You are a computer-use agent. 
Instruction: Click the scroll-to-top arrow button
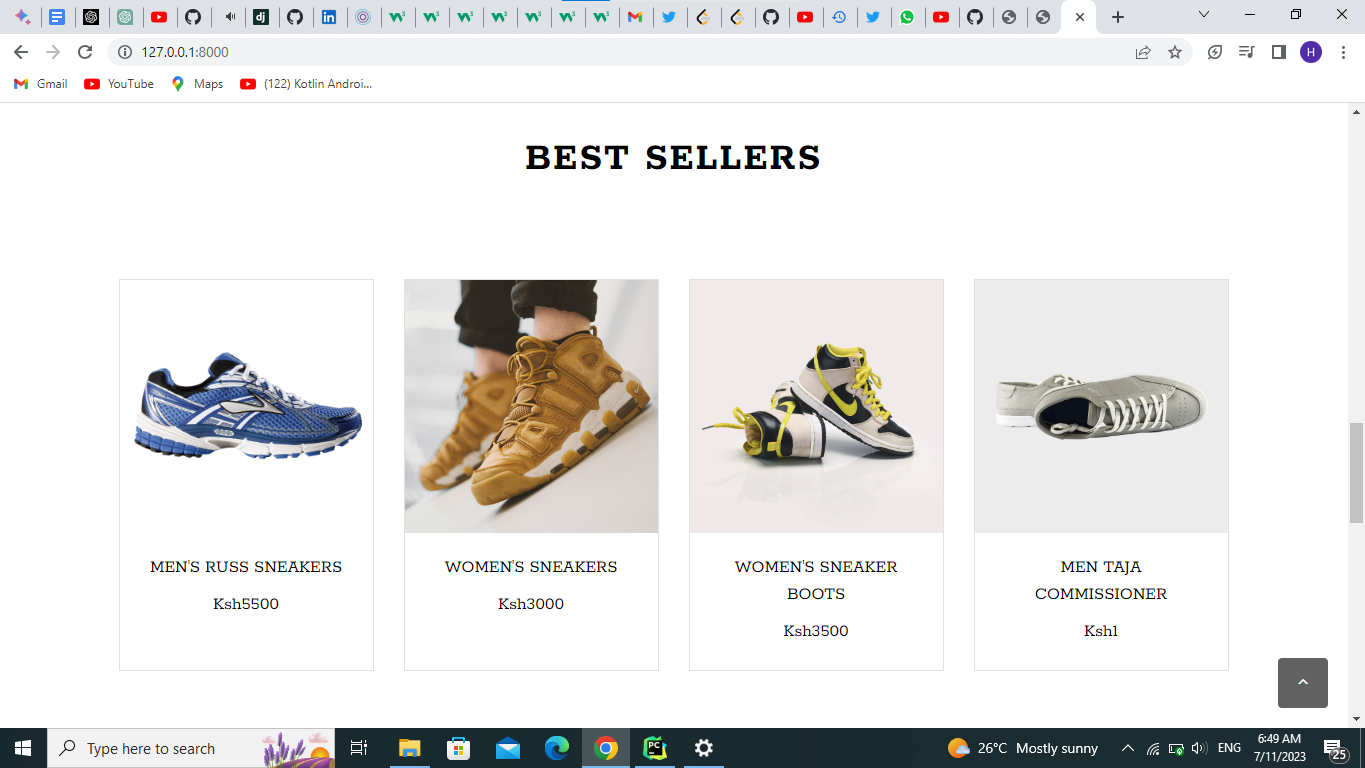coord(1302,683)
